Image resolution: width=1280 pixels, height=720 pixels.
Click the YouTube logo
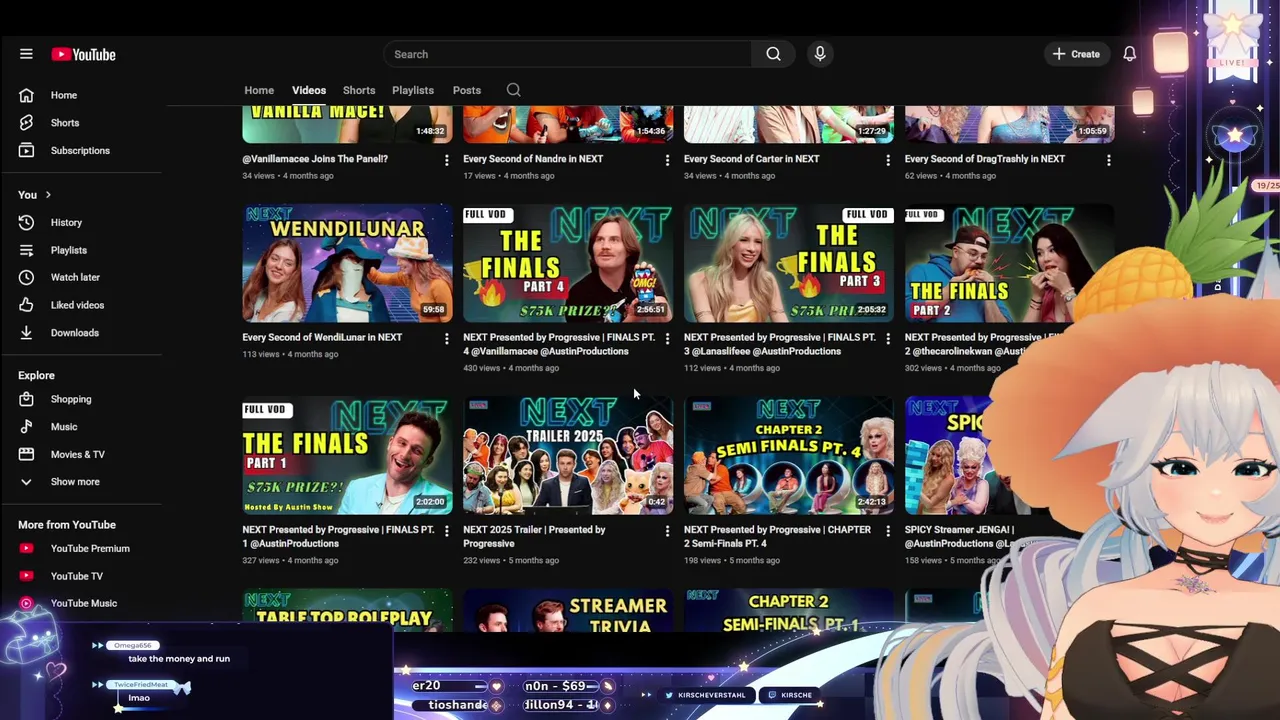[x=84, y=54]
